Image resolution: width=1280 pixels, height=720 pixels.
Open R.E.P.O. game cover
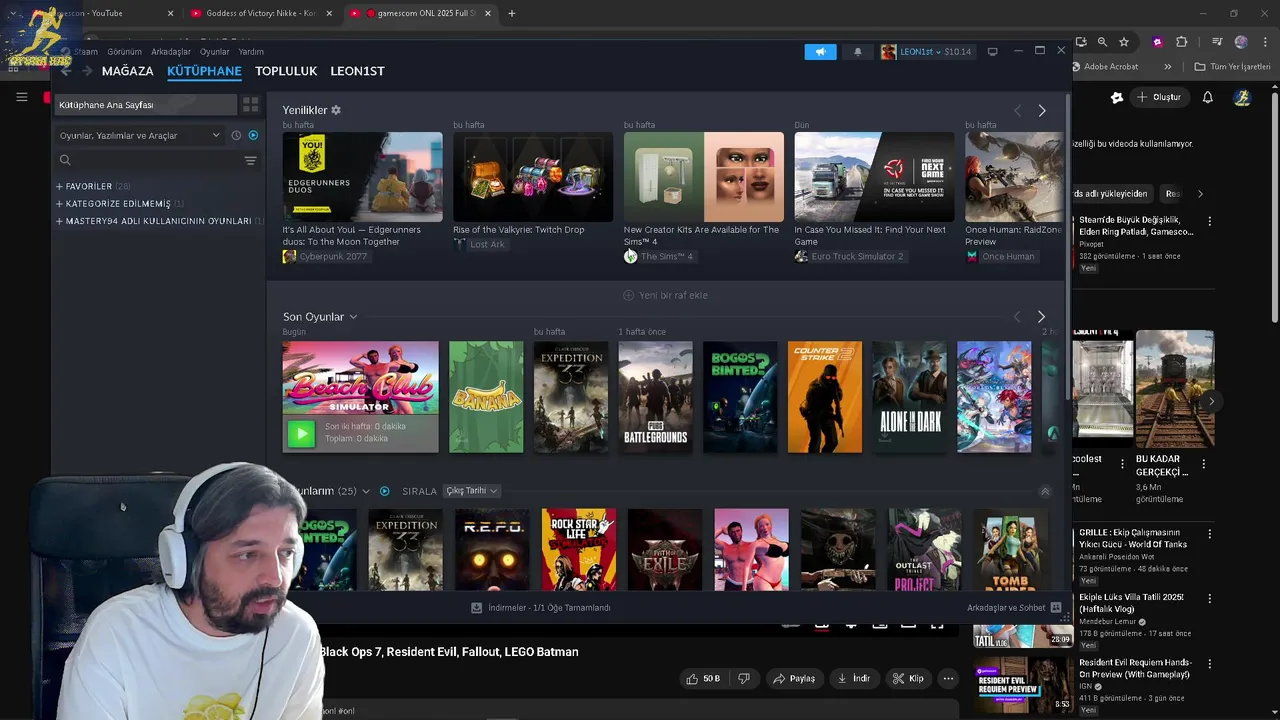(x=492, y=549)
